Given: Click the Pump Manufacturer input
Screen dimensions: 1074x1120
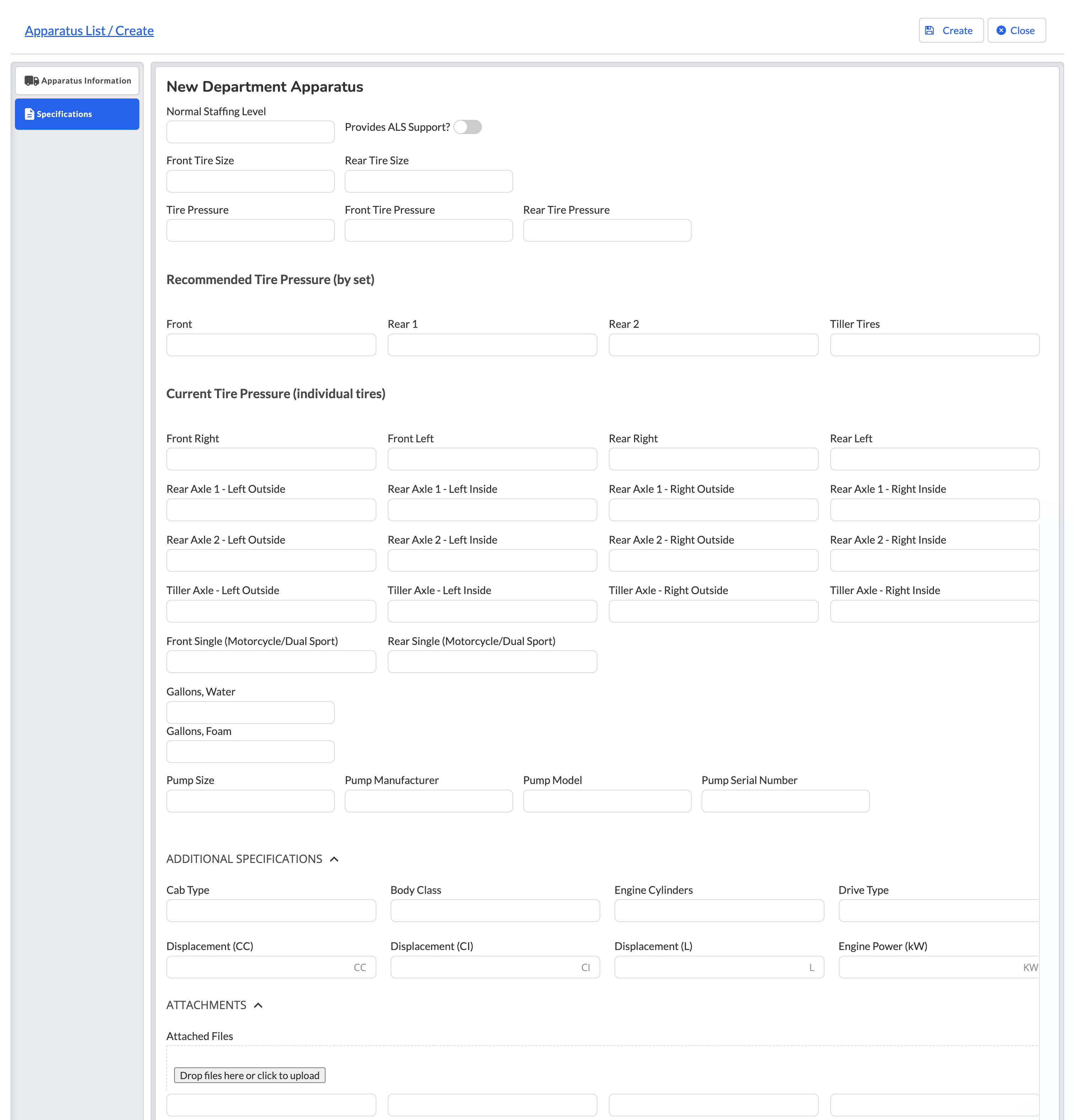Looking at the screenshot, I should coord(429,801).
